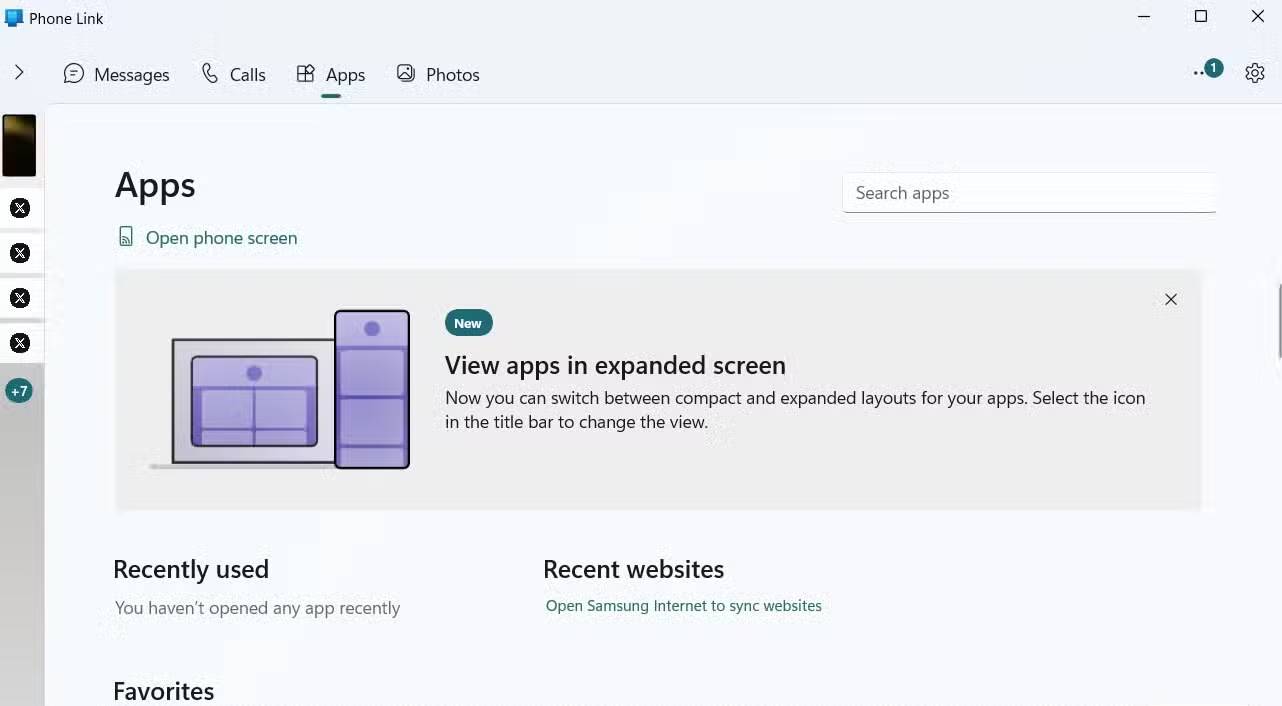
Task: Show the +7 additional notifications
Action: [19, 391]
